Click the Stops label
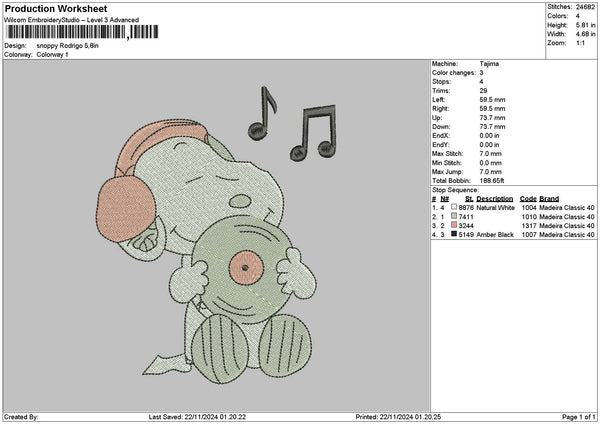The image size is (600, 424). [x=442, y=82]
